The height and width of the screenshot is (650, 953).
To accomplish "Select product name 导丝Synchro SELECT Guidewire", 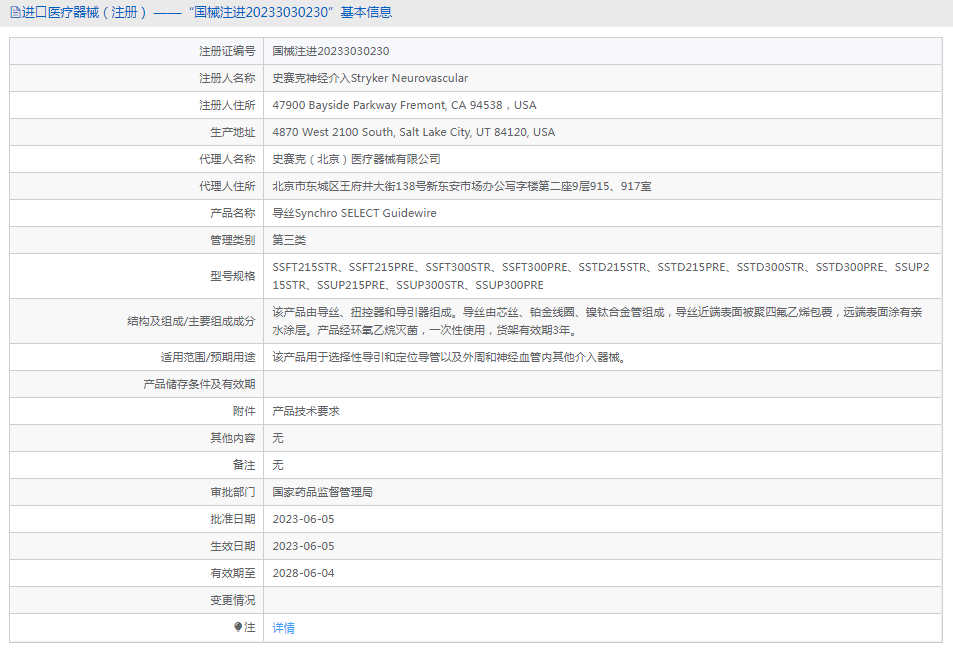I will (354, 213).
